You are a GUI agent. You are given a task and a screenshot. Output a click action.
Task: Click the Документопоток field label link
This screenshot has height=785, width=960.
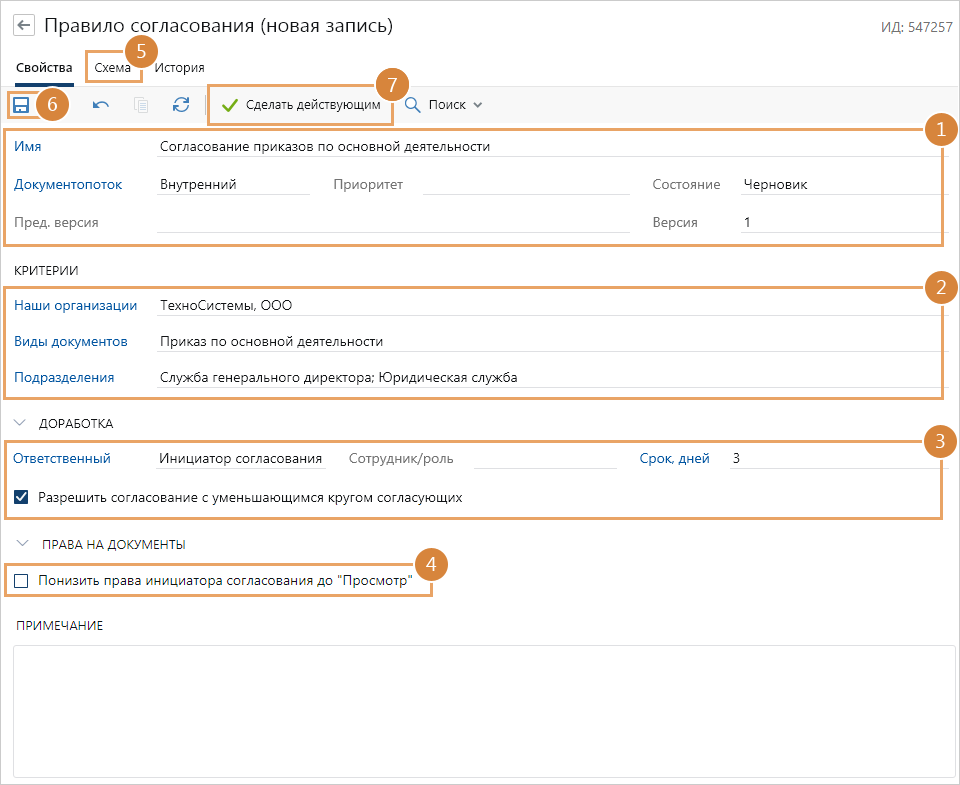(x=68, y=185)
